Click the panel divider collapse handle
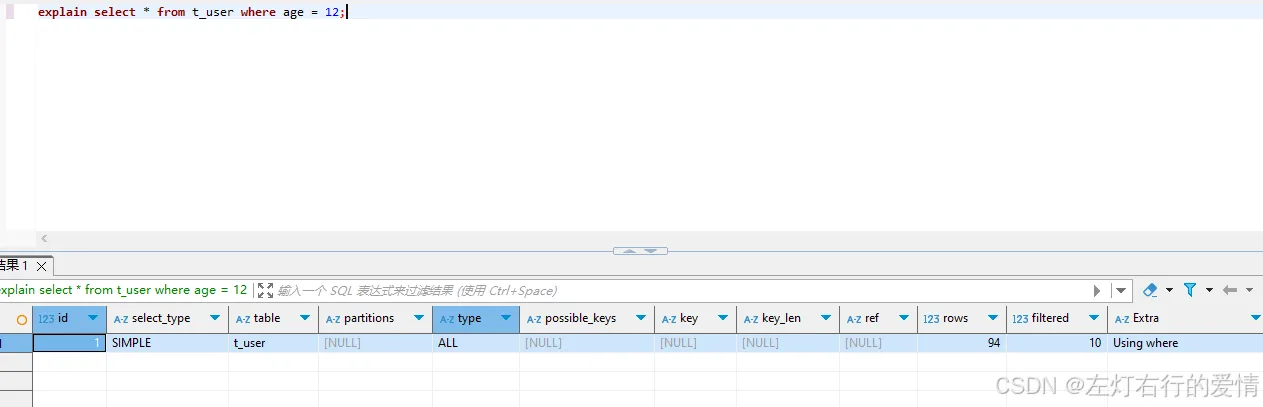 (x=640, y=251)
